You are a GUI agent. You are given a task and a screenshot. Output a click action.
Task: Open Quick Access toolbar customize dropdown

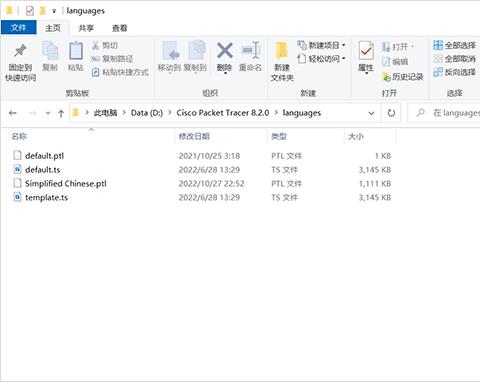pyautogui.click(x=54, y=11)
